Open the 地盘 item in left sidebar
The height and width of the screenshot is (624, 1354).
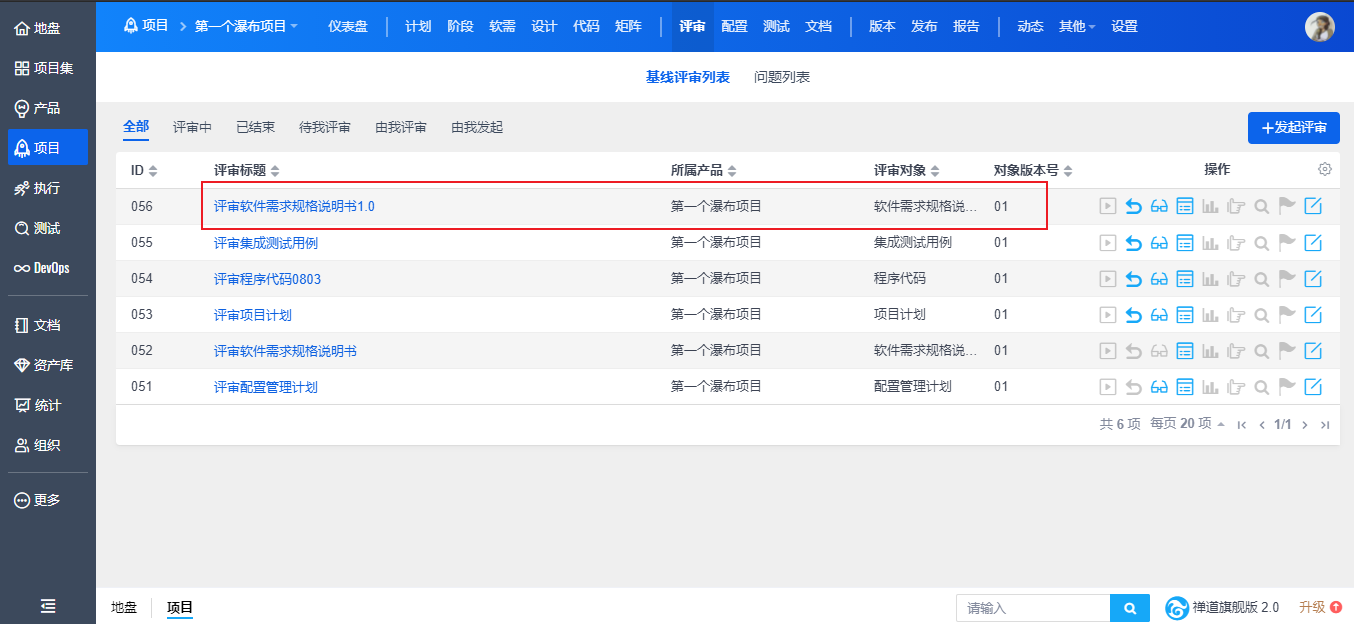(x=48, y=28)
